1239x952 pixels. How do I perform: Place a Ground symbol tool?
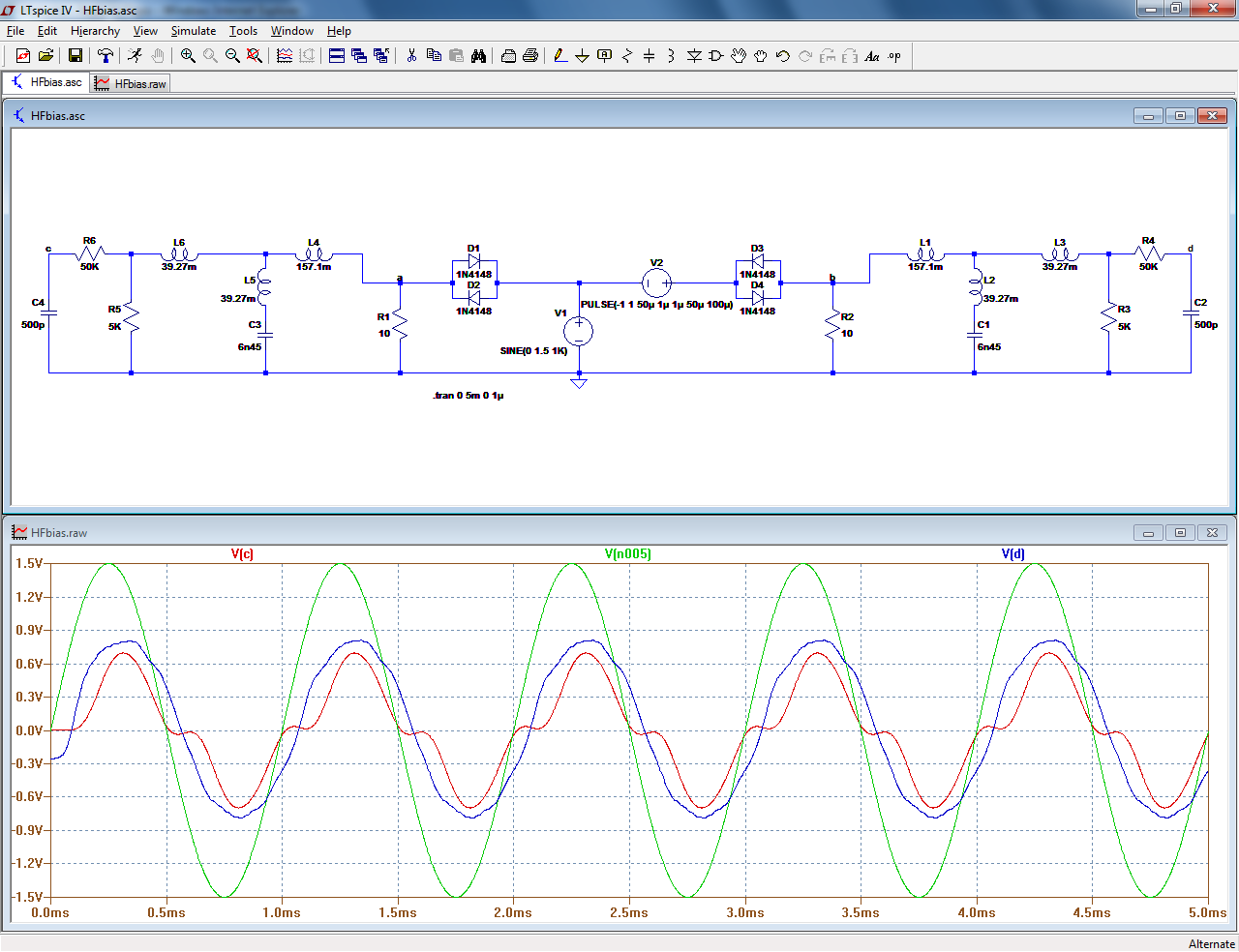[x=583, y=56]
